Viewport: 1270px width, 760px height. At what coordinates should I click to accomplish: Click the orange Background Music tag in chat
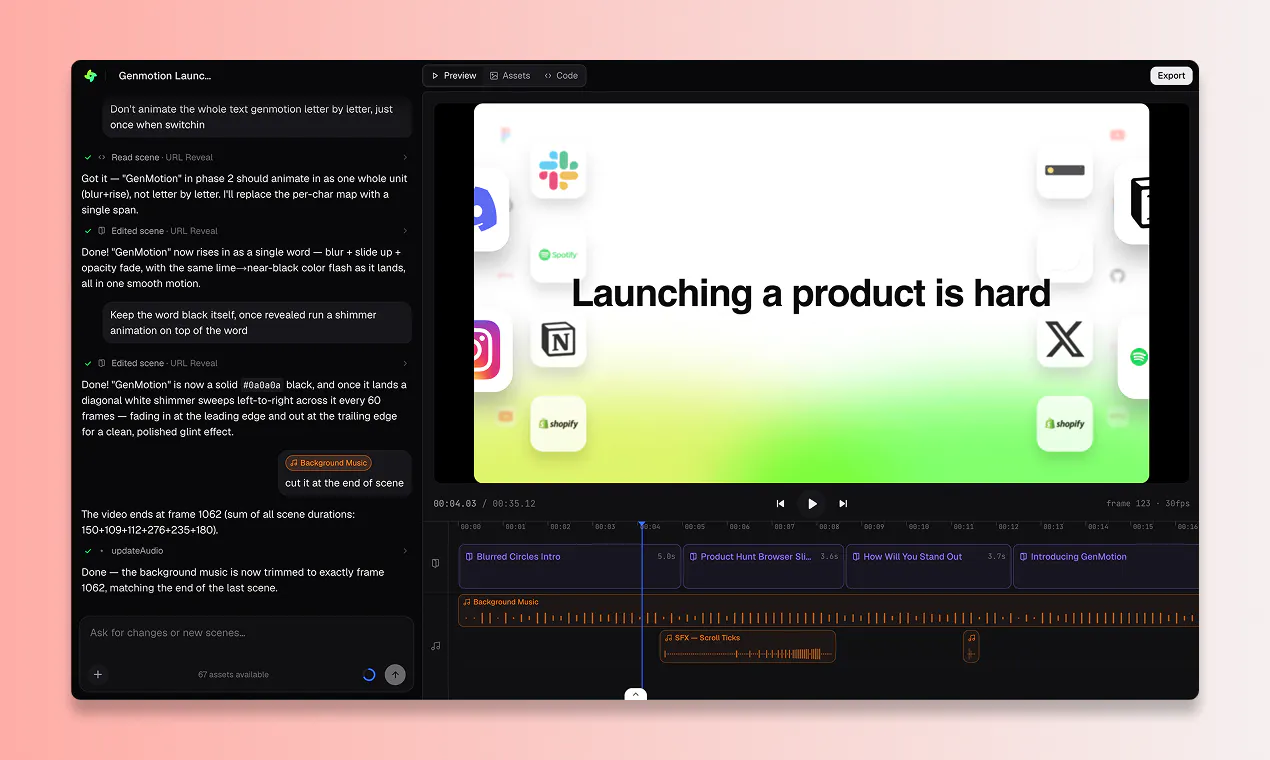coord(328,463)
